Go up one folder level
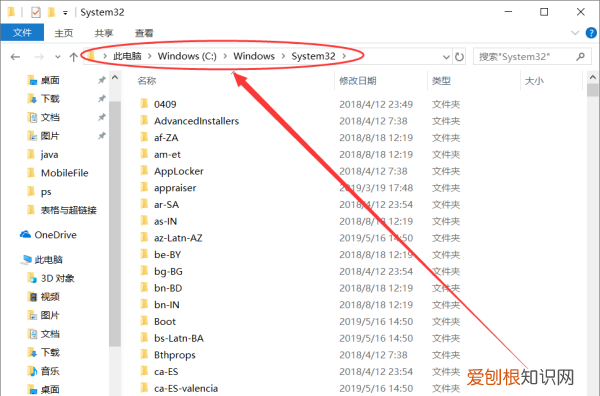This screenshot has height=396, width=600. click(x=73, y=57)
